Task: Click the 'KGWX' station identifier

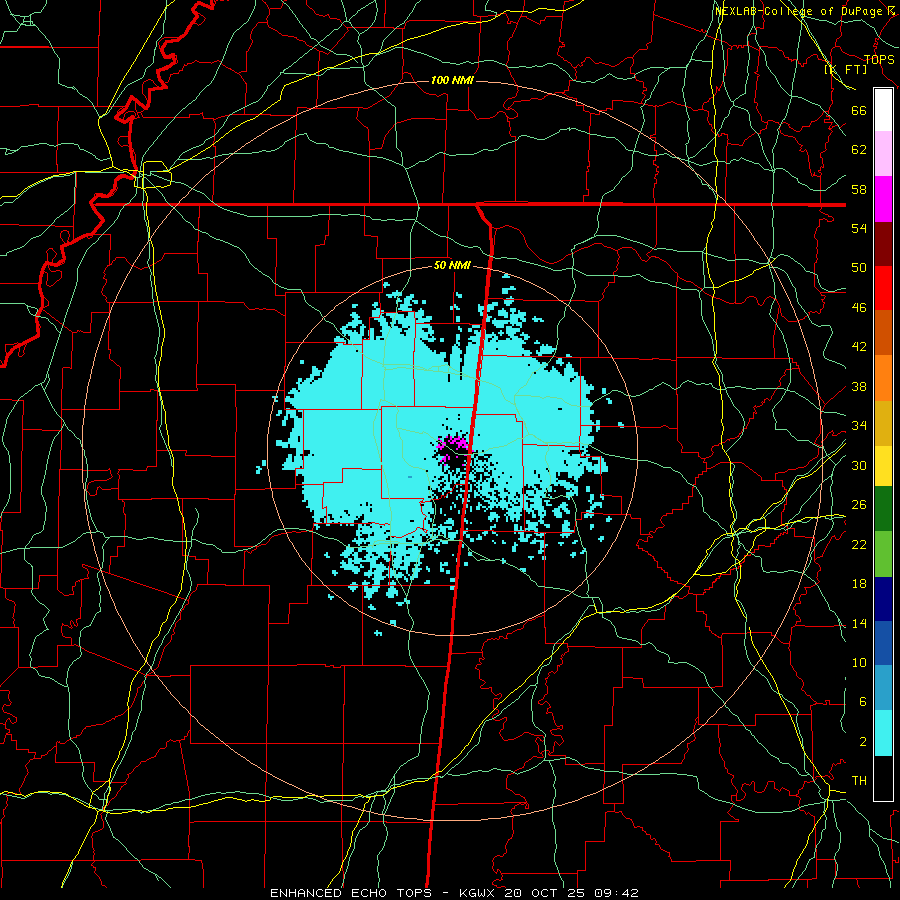Action: (x=478, y=893)
